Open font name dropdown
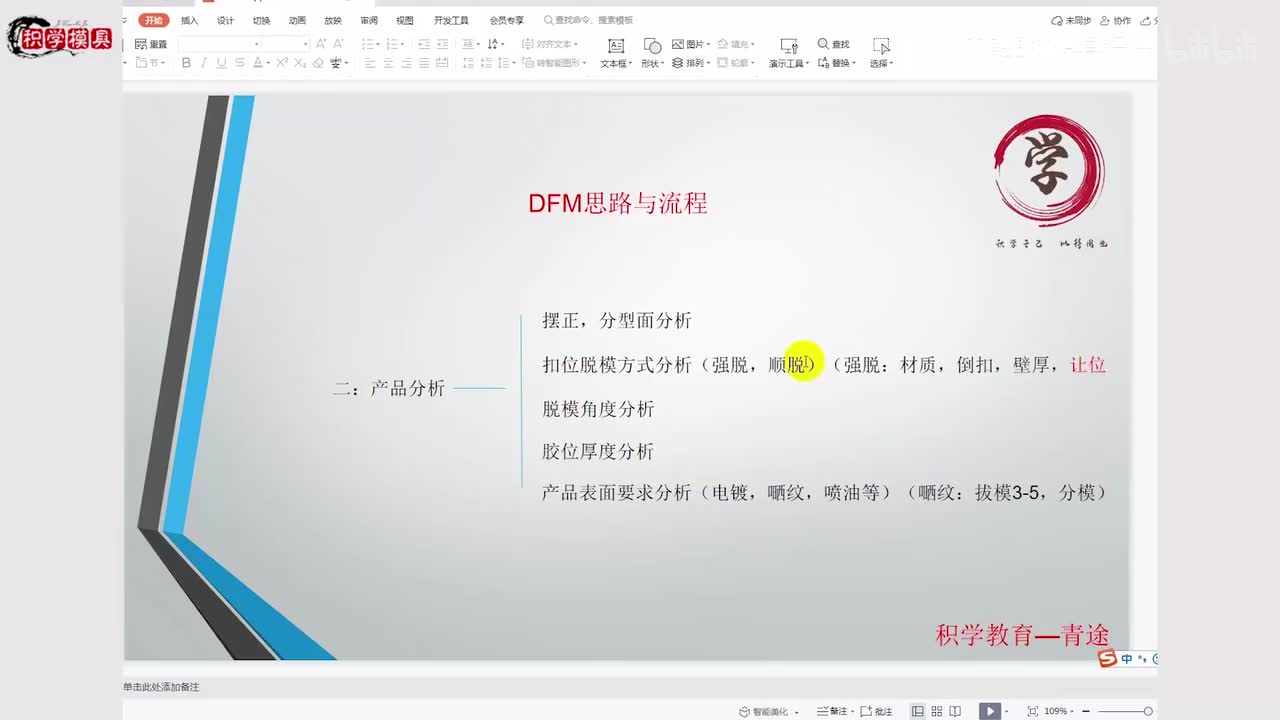Viewport: 1280px width, 720px height. coord(257,44)
